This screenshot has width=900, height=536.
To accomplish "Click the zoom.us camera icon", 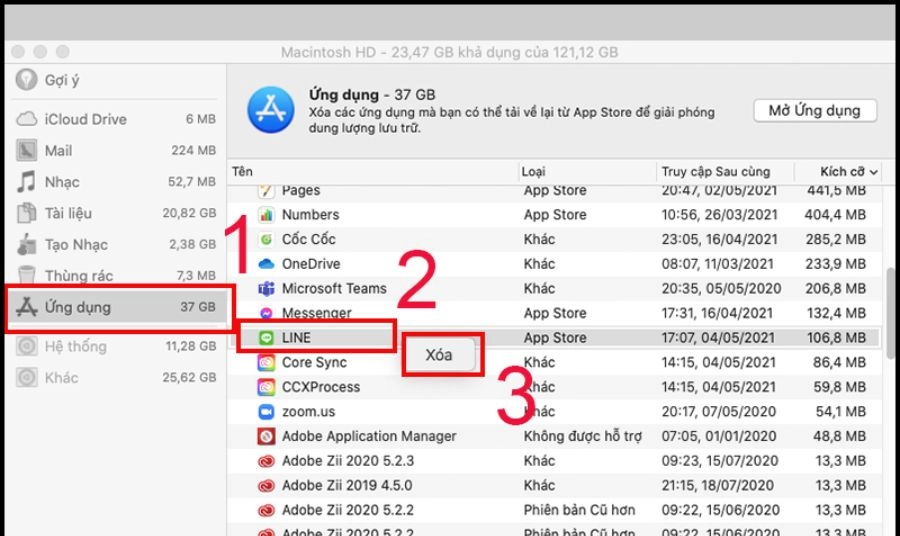I will [x=266, y=411].
